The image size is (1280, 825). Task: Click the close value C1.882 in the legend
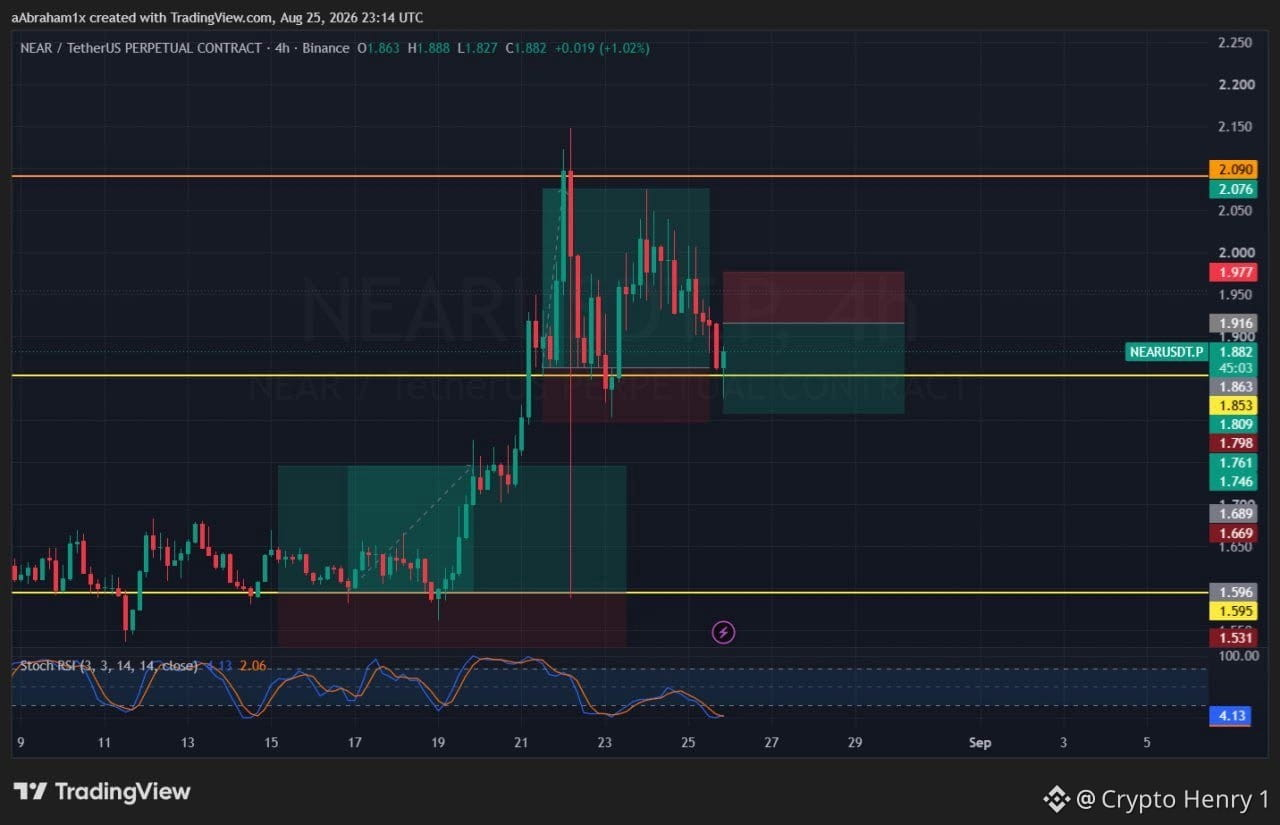(x=524, y=48)
